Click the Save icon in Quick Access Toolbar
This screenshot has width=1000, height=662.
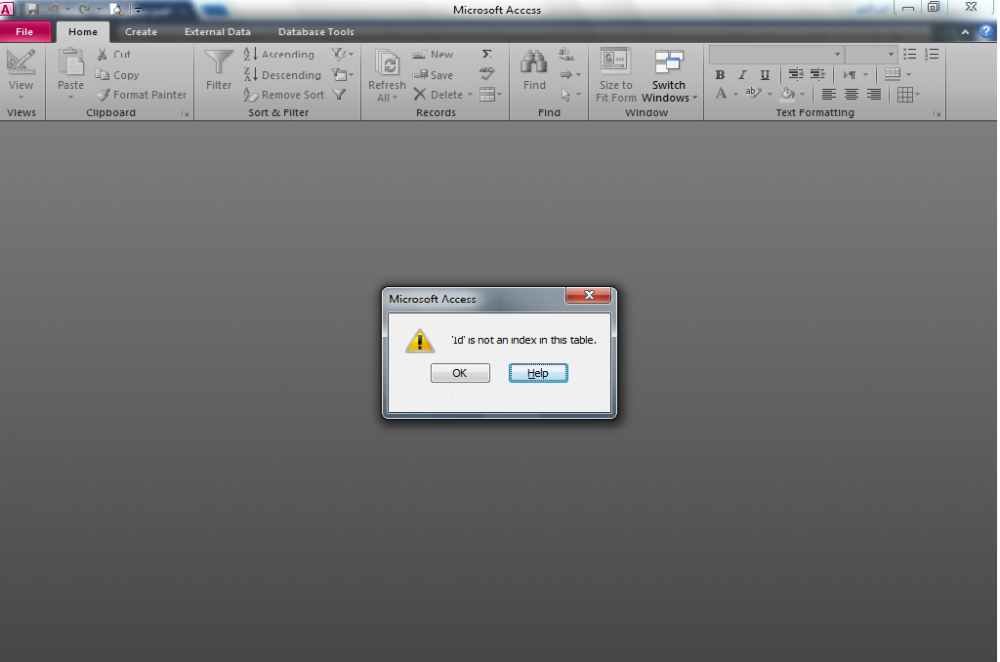coord(32,9)
